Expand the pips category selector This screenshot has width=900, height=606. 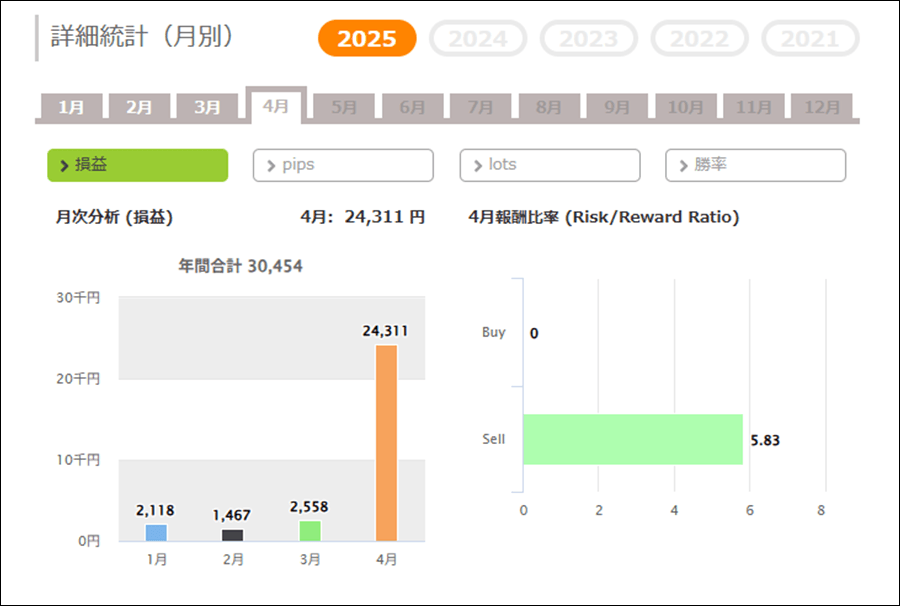click(343, 165)
